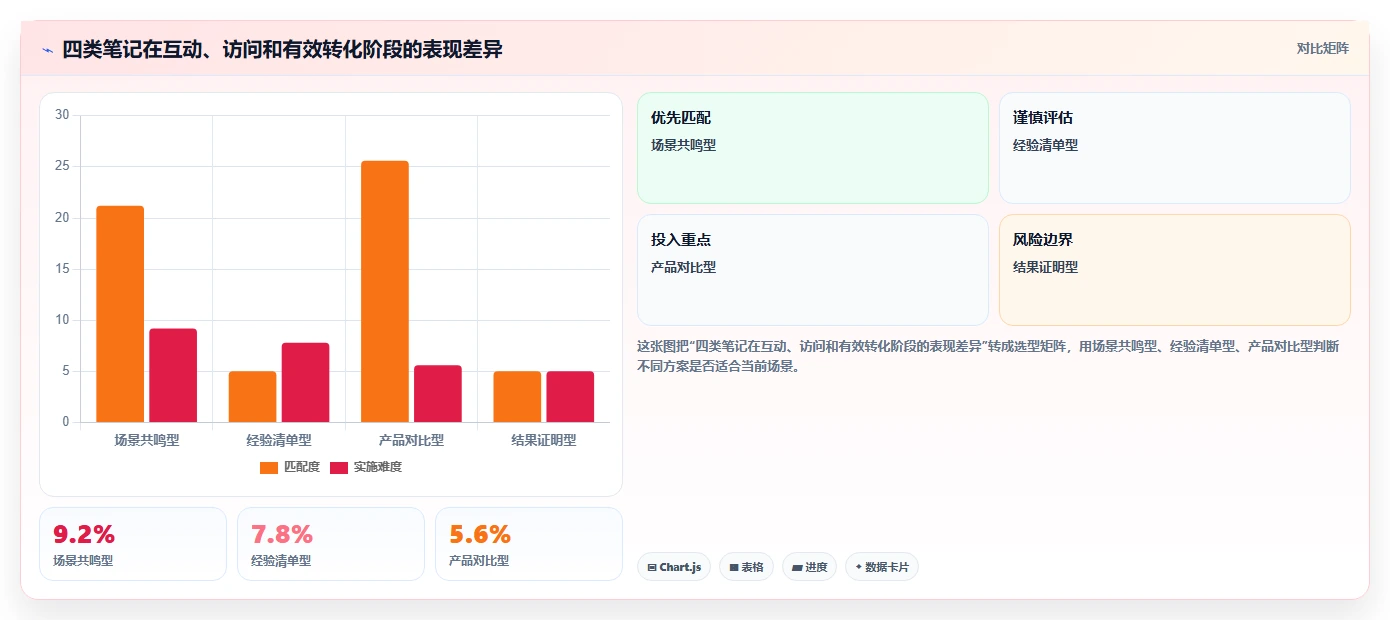The width and height of the screenshot is (1390, 620).
Task: Click the y-axis value 30
Action: pos(62,115)
